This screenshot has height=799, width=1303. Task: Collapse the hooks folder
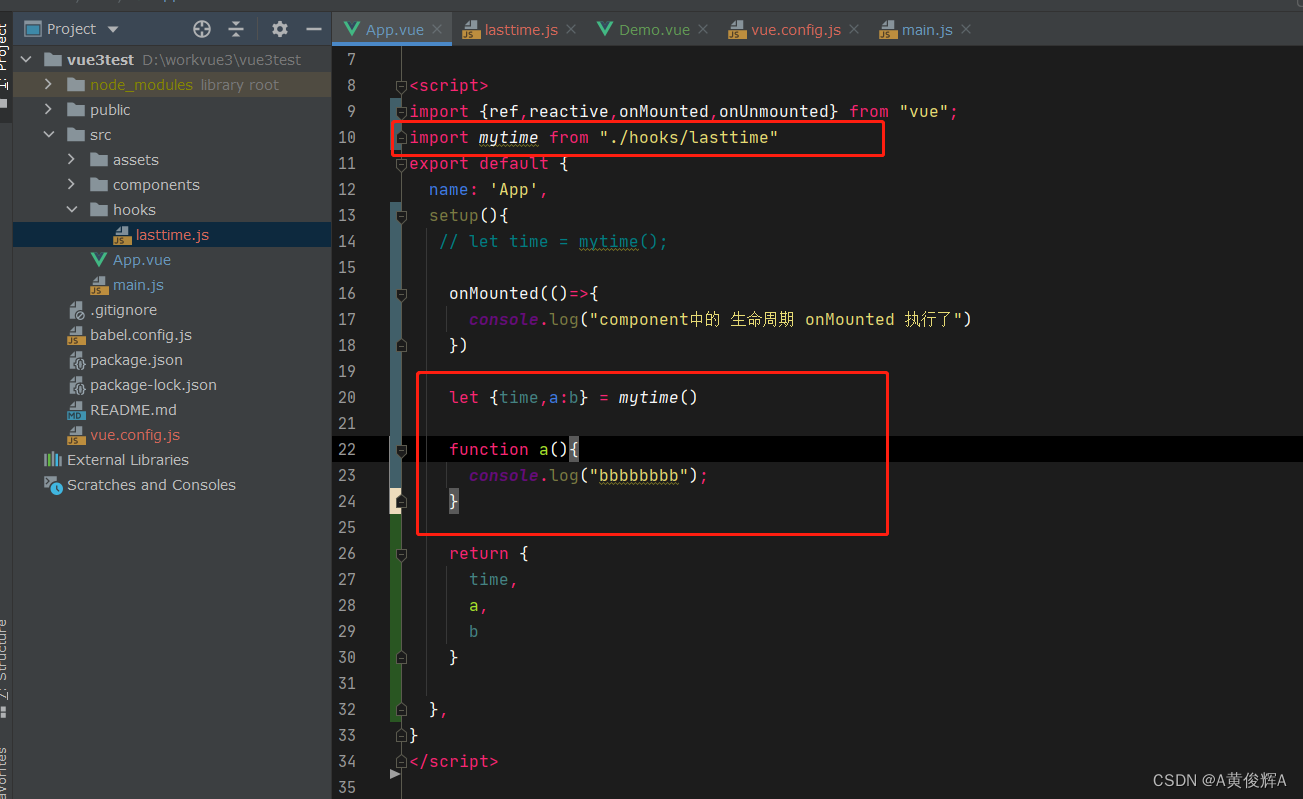click(71, 210)
